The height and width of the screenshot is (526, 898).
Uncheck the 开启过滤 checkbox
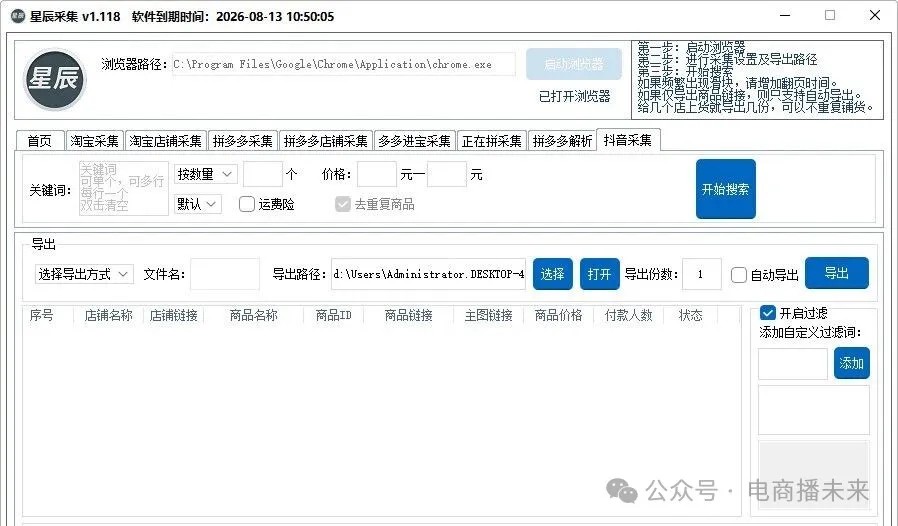(768, 313)
